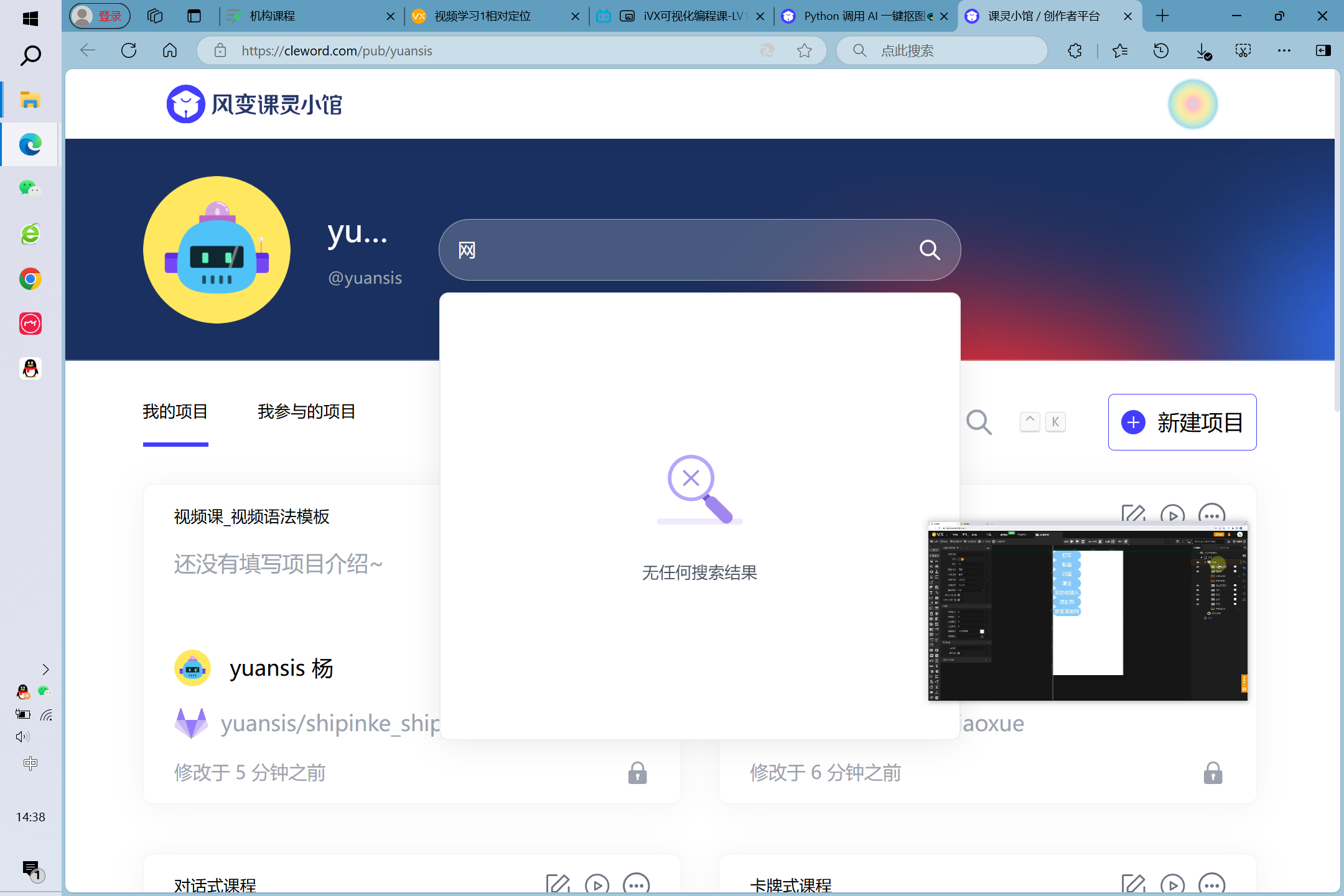The height and width of the screenshot is (896, 1344).
Task: Click 风变课灵小馆 logo link
Action: (254, 104)
